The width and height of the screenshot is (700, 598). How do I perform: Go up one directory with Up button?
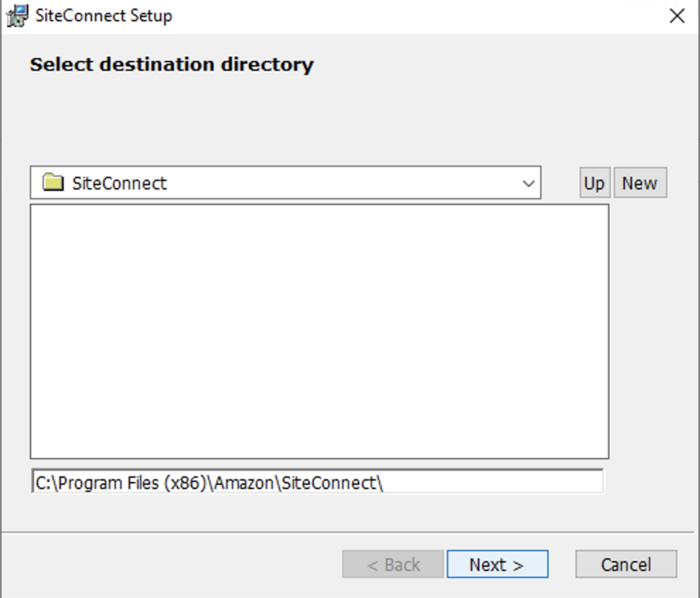tap(594, 183)
